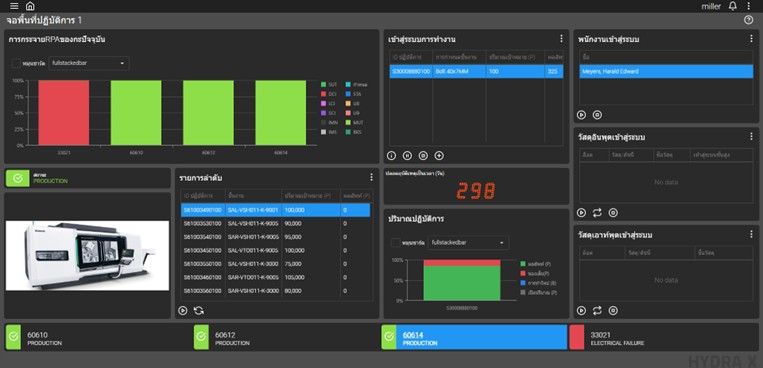Click green check icon on 60612 tile
Screen dimensions: 763x368
pyautogui.click(x=201, y=337)
